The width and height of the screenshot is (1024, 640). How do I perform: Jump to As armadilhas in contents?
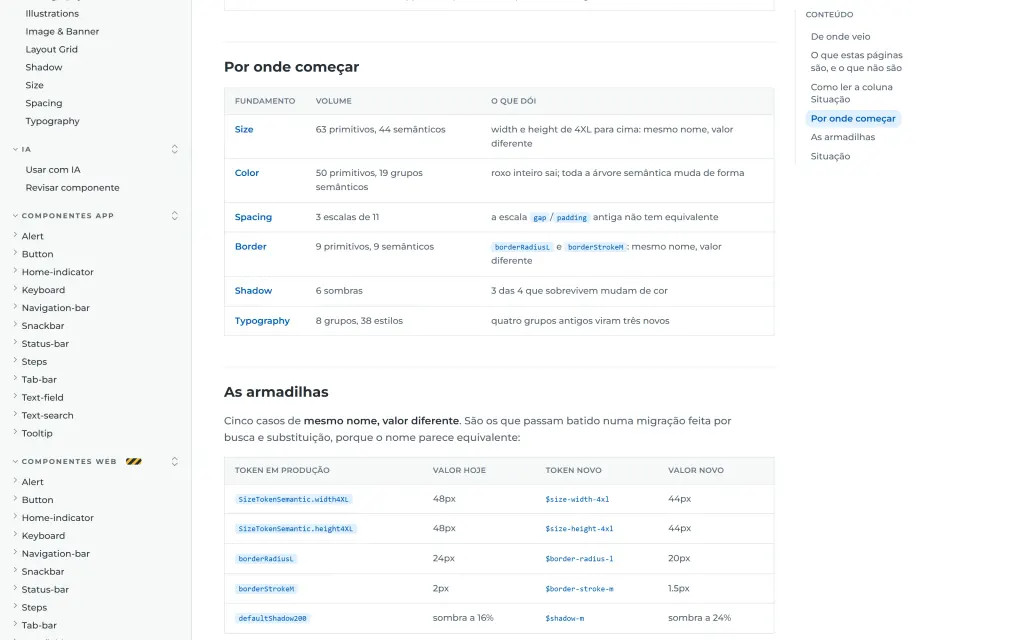coord(842,137)
